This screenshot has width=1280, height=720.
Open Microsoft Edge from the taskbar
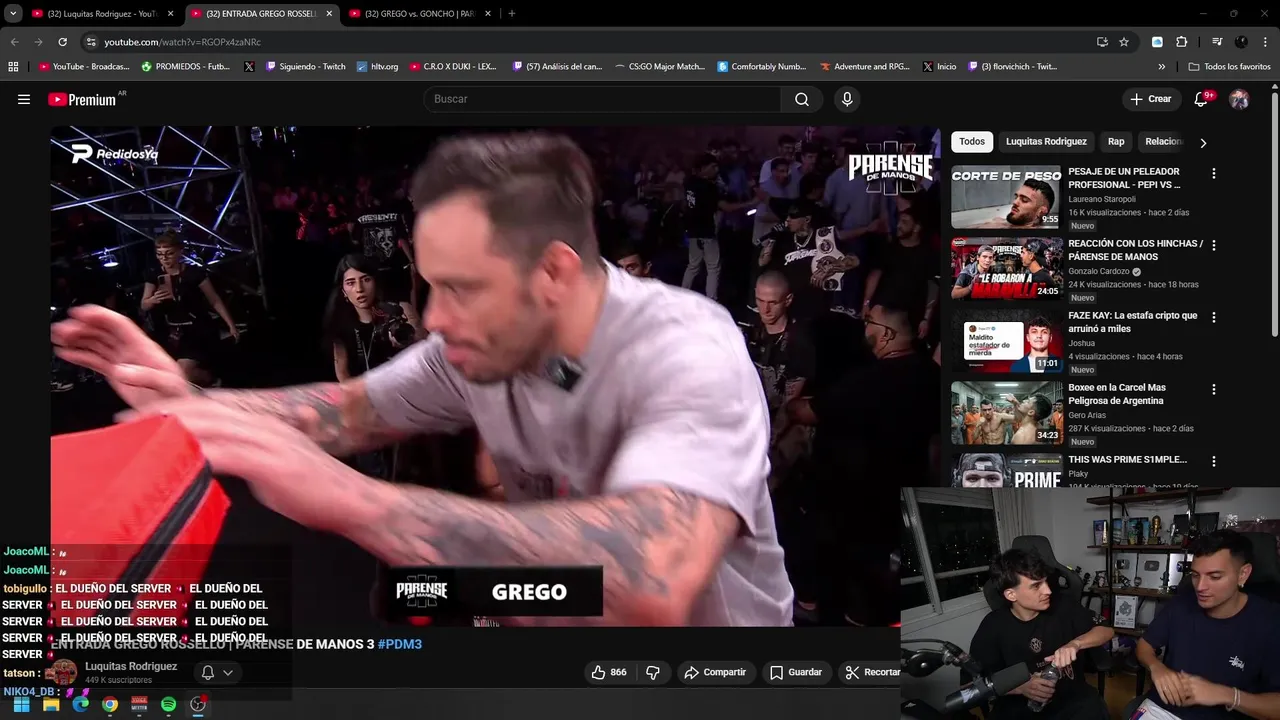pos(81,704)
